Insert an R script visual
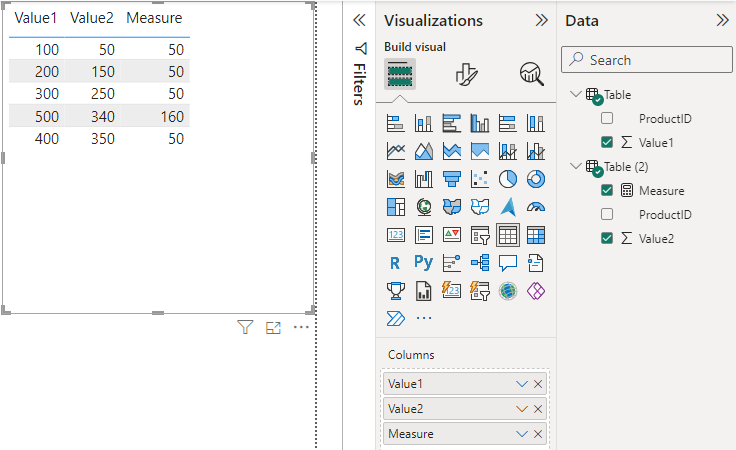The image size is (736, 450). pos(396,263)
